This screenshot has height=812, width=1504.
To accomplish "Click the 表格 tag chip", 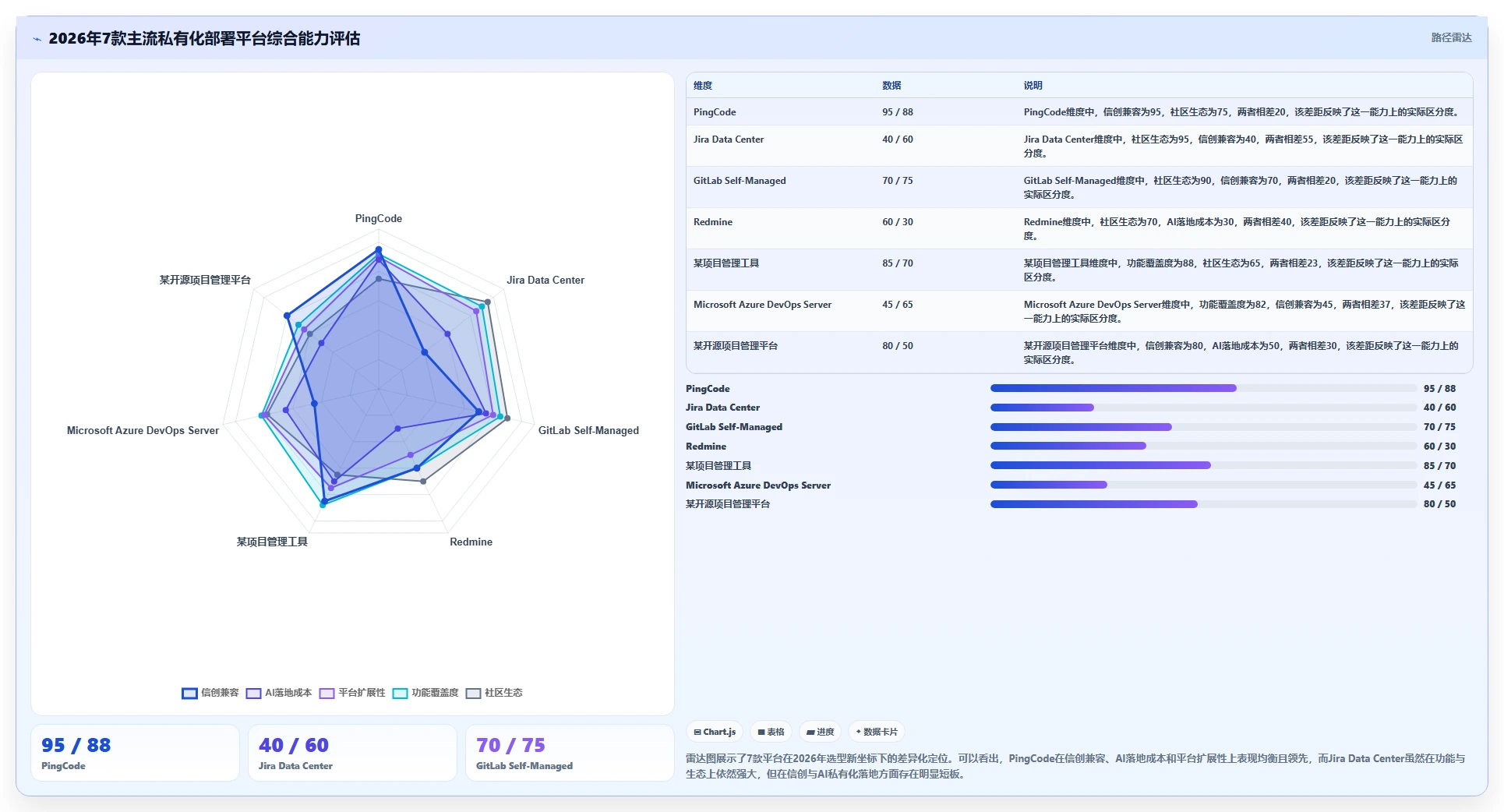I will pyautogui.click(x=771, y=733).
